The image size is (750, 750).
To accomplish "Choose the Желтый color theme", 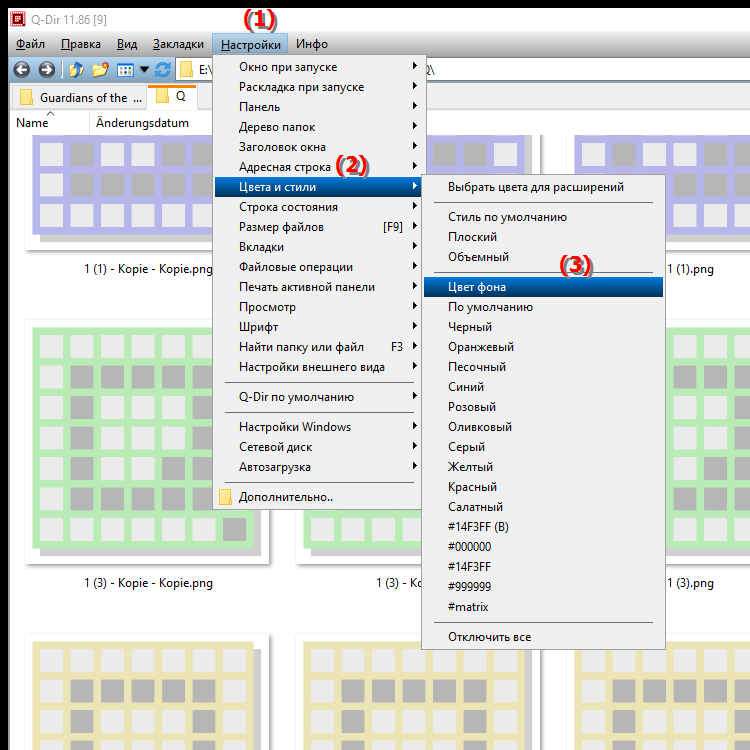I will 543,467.
